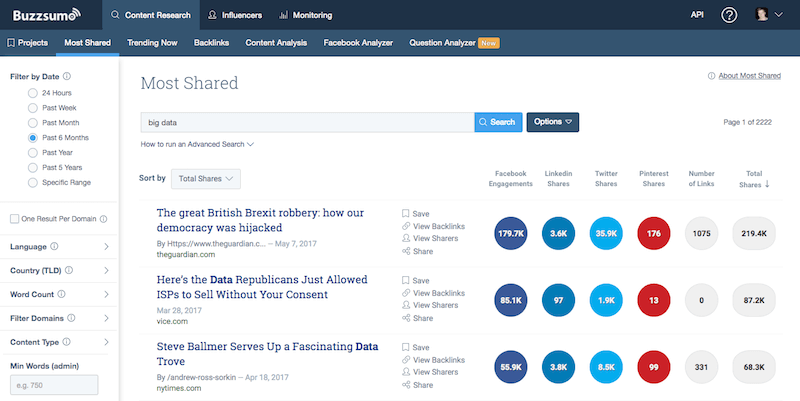Click the help question mark icon
This screenshot has height=401, width=800.
pos(729,15)
